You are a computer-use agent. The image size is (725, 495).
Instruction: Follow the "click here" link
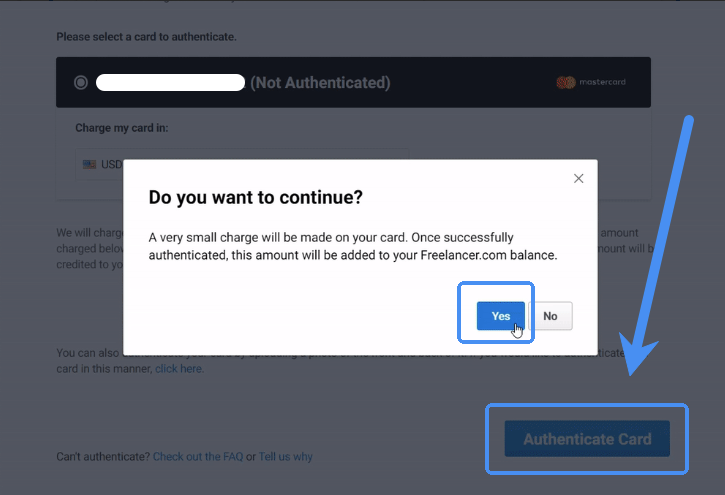tap(179, 369)
